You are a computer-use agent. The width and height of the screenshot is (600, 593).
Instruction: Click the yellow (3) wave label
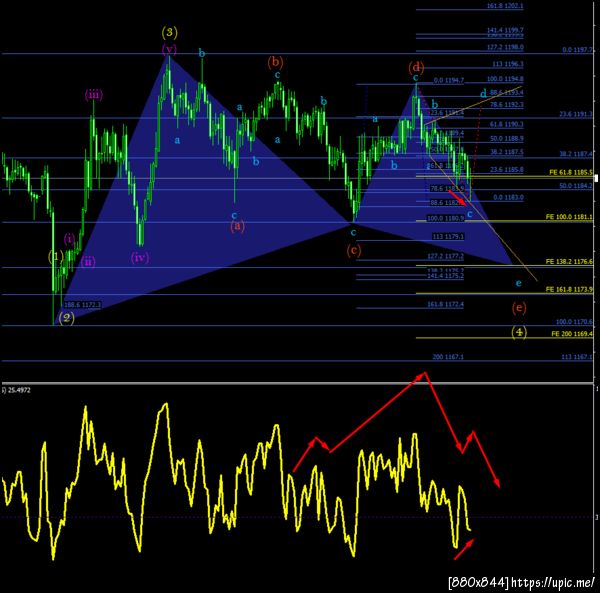pos(170,32)
